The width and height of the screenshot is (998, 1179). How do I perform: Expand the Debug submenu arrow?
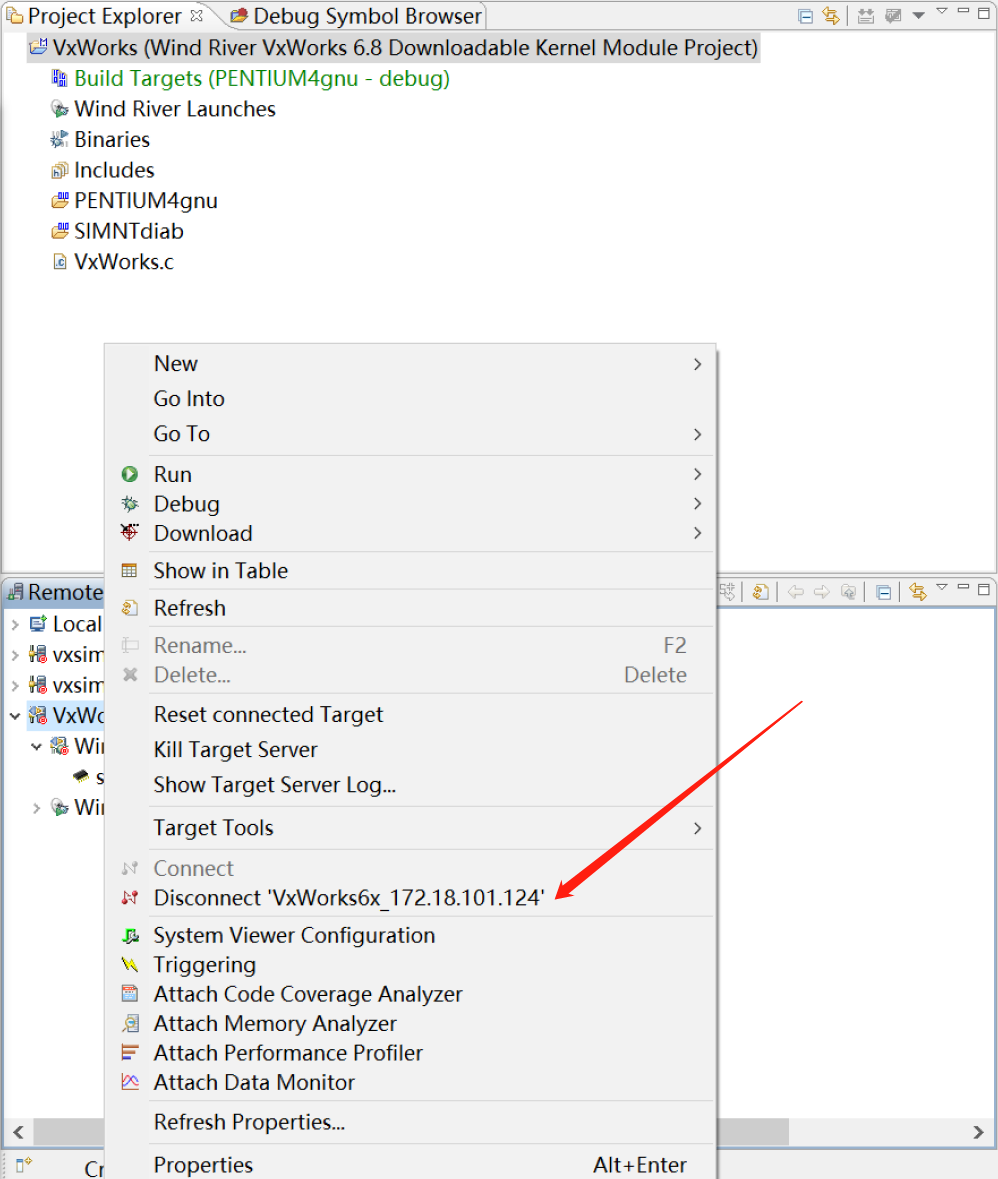pos(697,504)
